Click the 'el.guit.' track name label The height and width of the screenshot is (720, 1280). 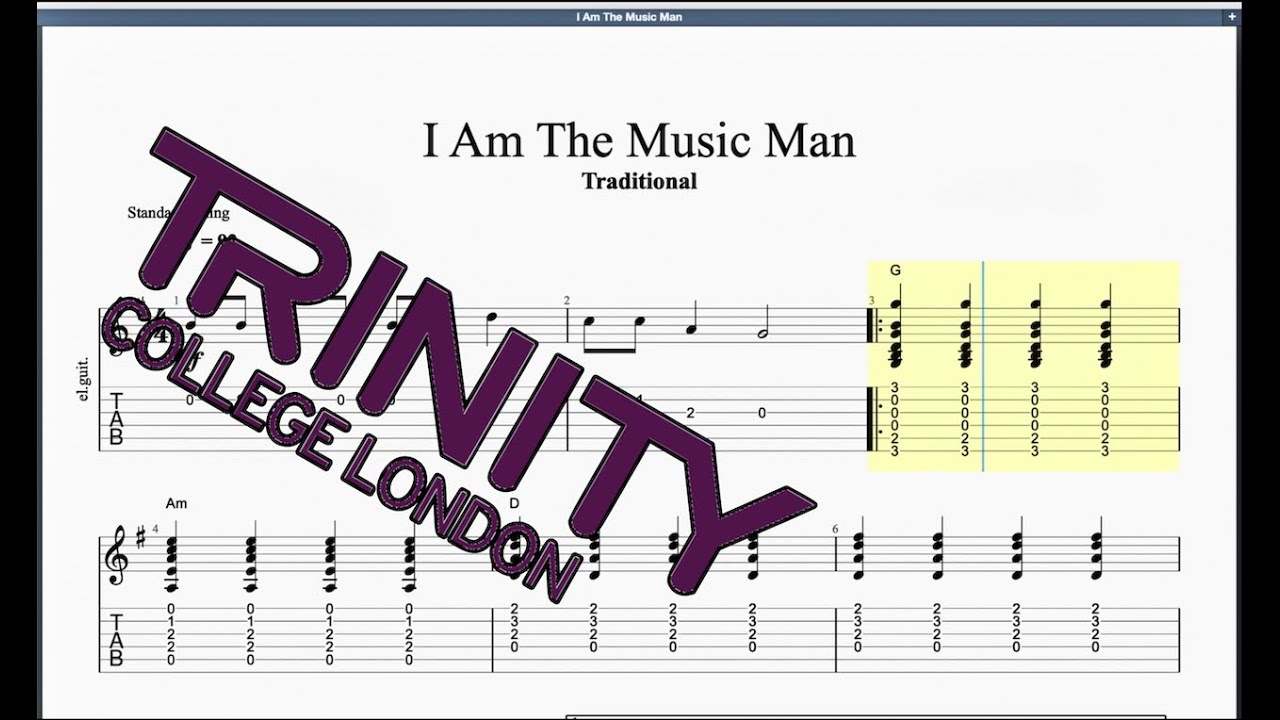click(82, 379)
